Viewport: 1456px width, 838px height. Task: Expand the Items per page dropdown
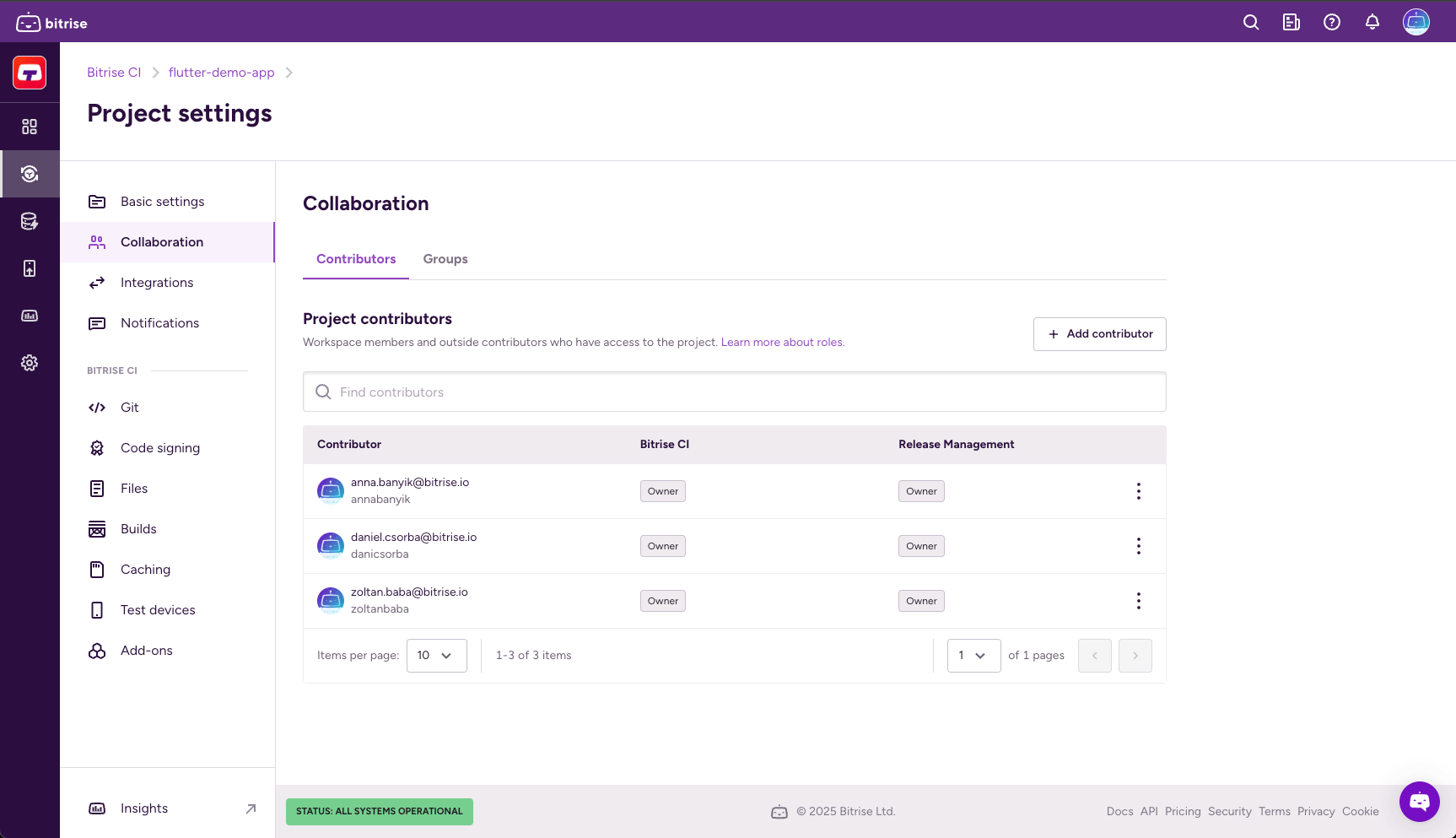coord(436,656)
